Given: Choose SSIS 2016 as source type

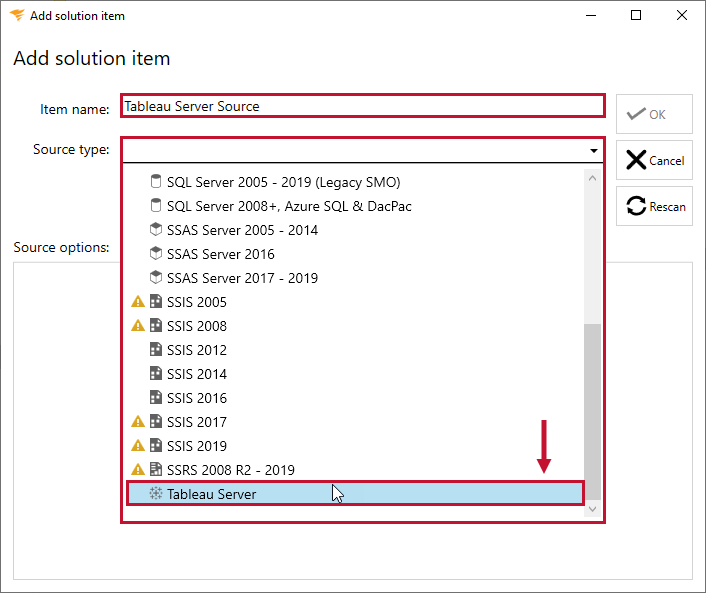Looking at the screenshot, I should pos(355,398).
